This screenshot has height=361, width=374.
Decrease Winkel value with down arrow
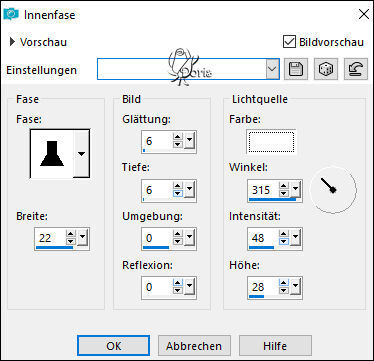coord(284,194)
